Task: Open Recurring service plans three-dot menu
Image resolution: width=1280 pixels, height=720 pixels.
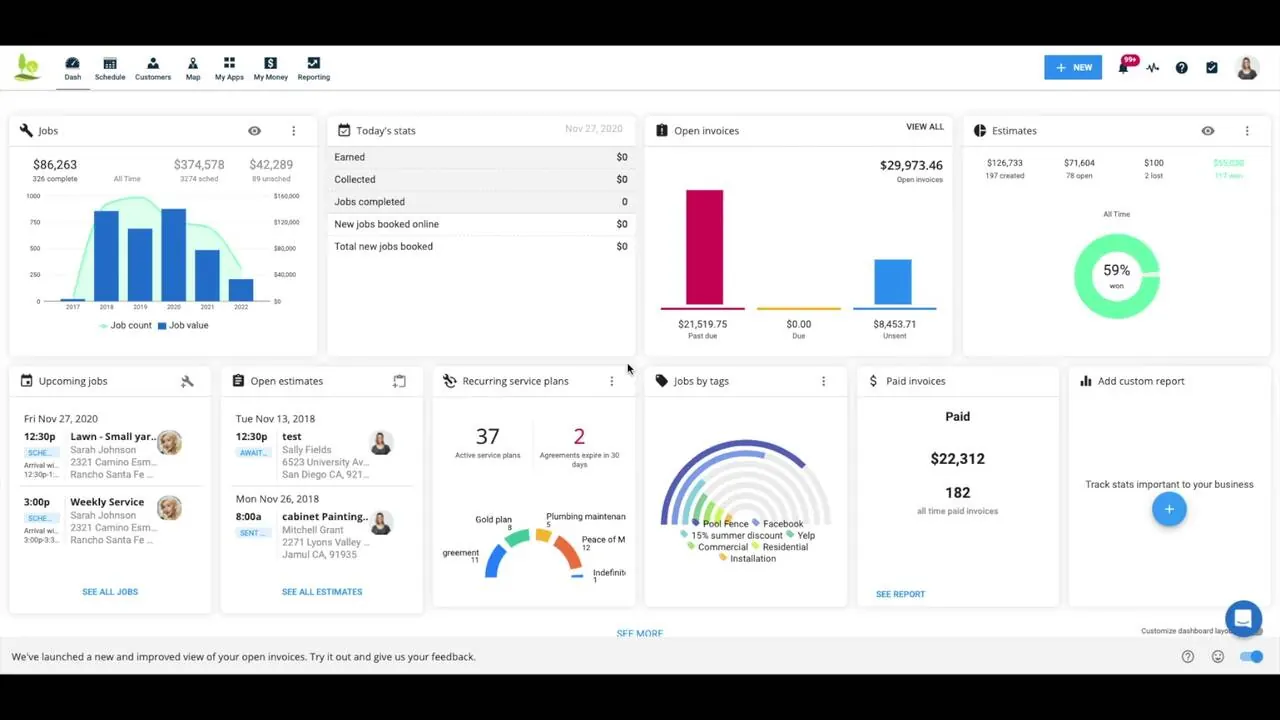Action: click(x=611, y=381)
